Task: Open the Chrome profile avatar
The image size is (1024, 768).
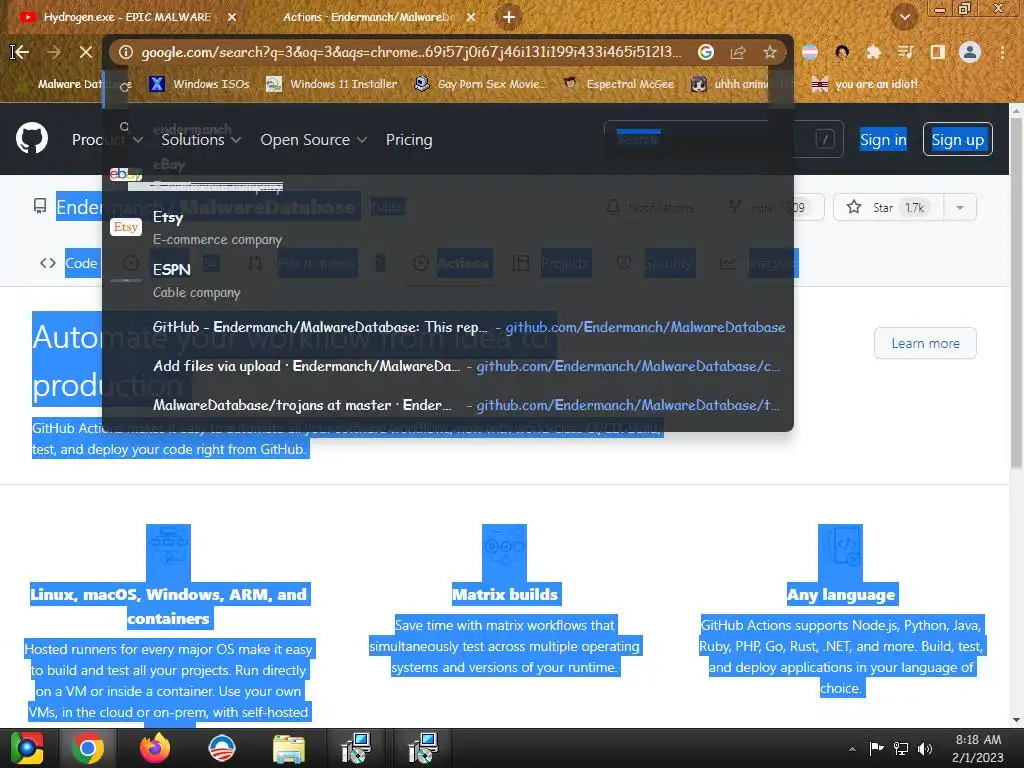Action: pyautogui.click(x=970, y=52)
